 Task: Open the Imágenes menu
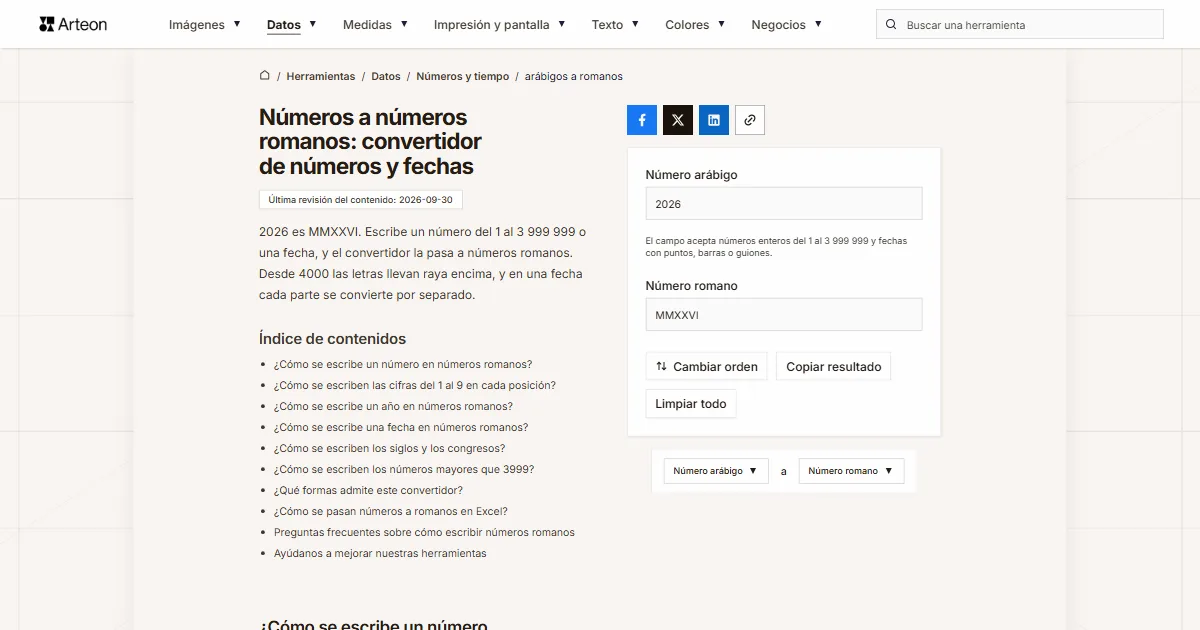(x=205, y=25)
